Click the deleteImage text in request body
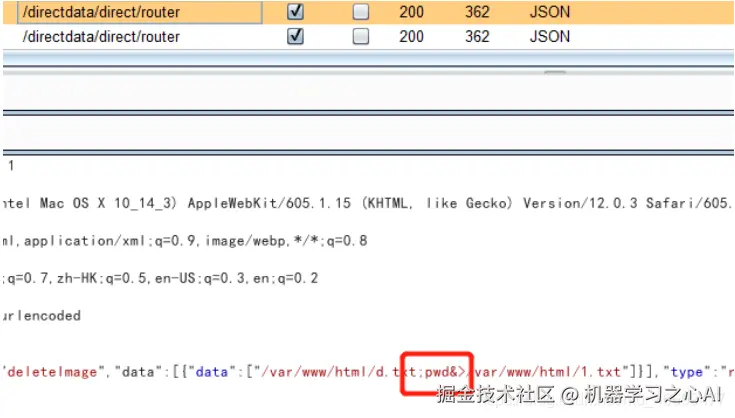The image size is (735, 418). [52, 372]
